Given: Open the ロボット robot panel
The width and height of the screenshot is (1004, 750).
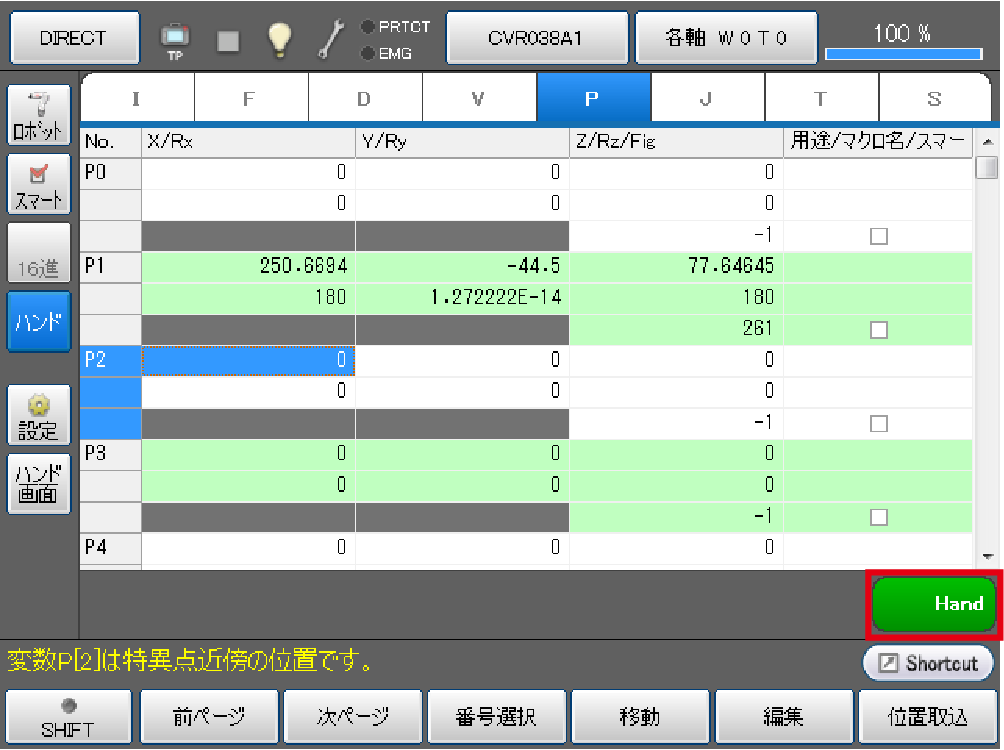Looking at the screenshot, I should (x=39, y=116).
